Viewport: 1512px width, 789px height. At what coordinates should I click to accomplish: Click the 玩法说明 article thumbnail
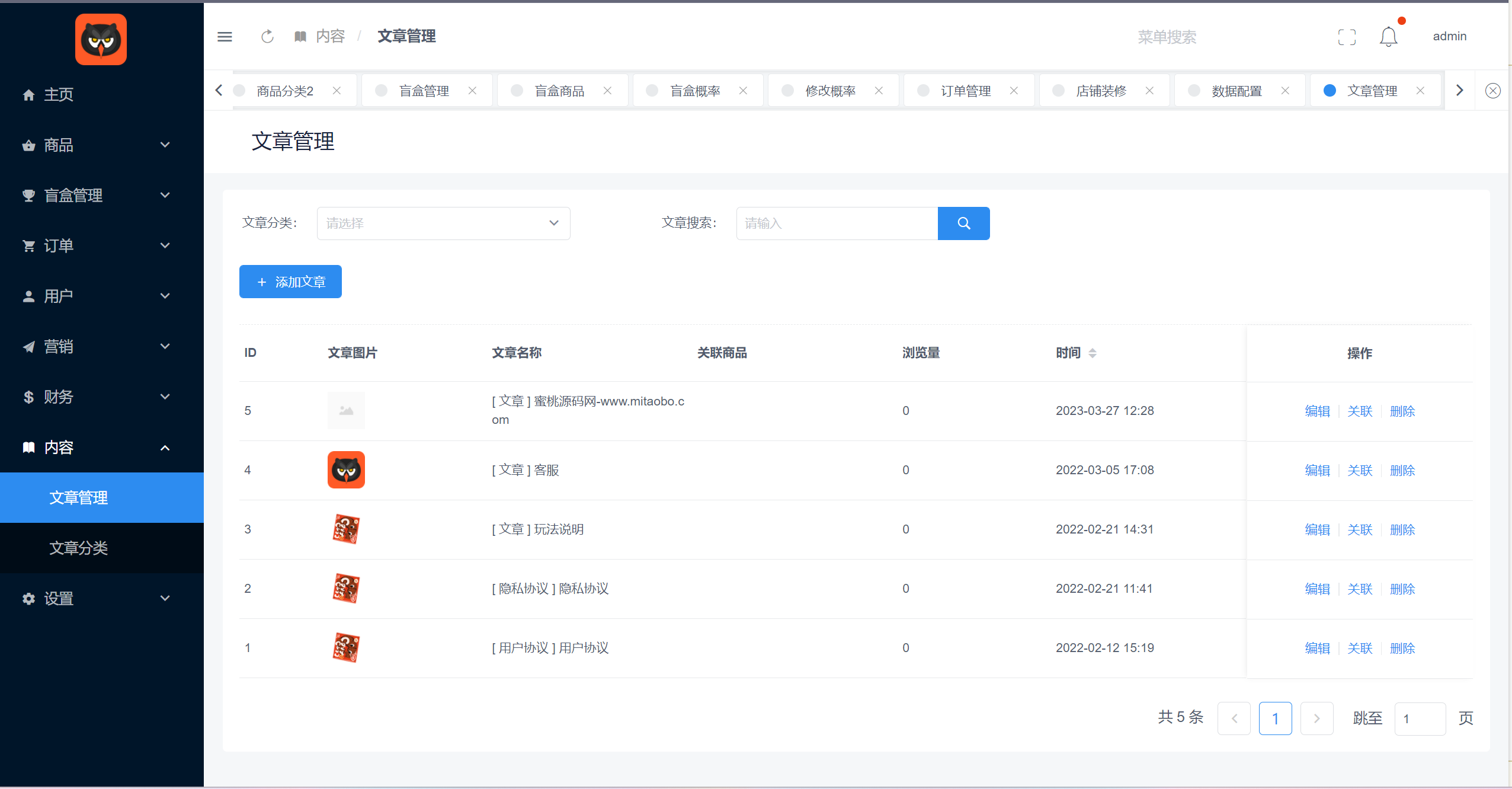346,529
